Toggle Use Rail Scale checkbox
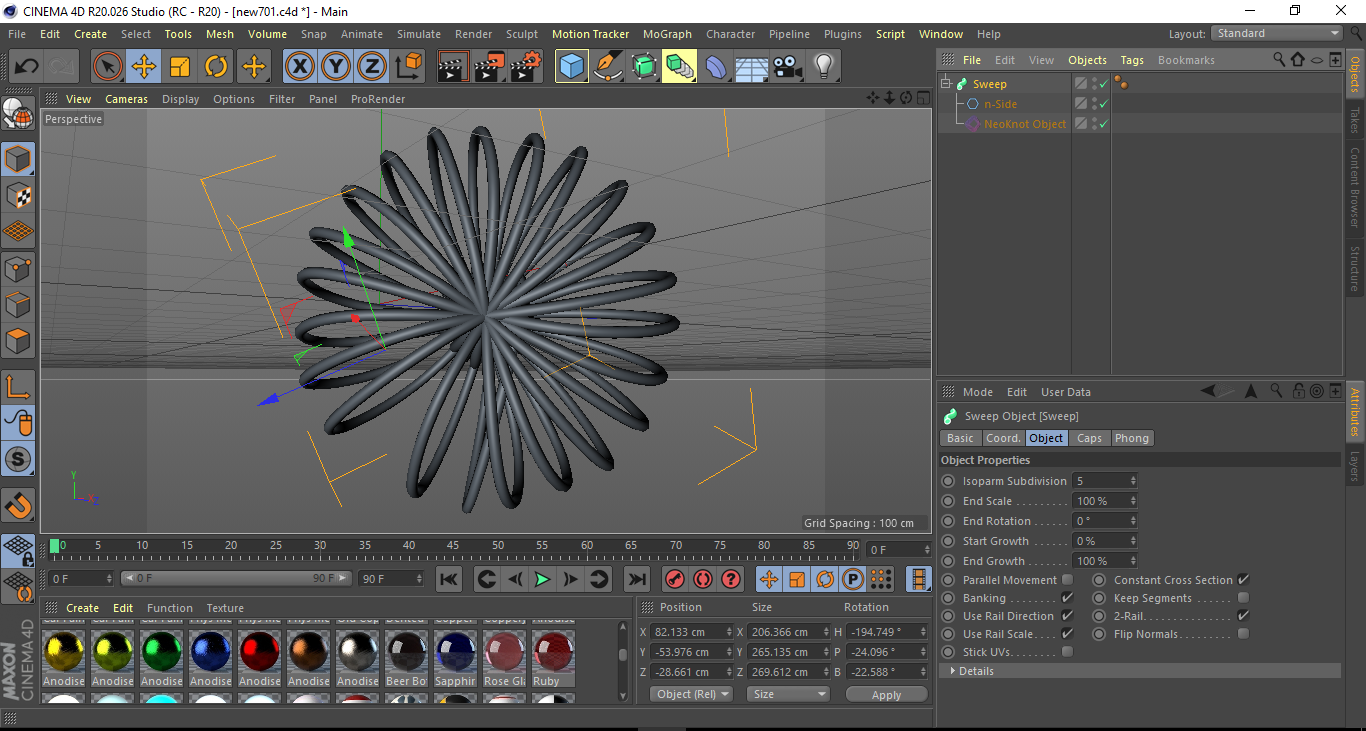The width and height of the screenshot is (1366, 731). point(1067,634)
